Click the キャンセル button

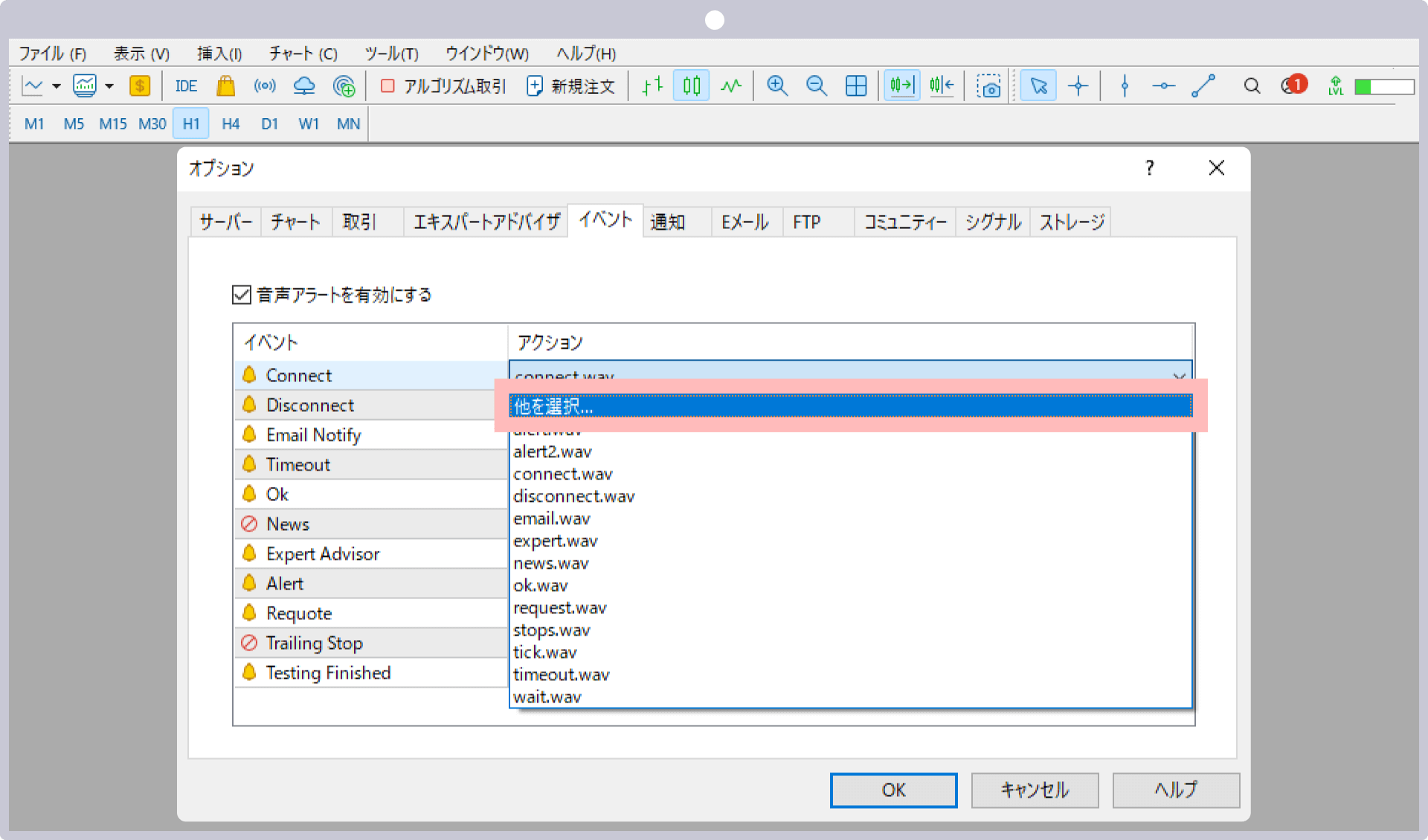[1035, 790]
